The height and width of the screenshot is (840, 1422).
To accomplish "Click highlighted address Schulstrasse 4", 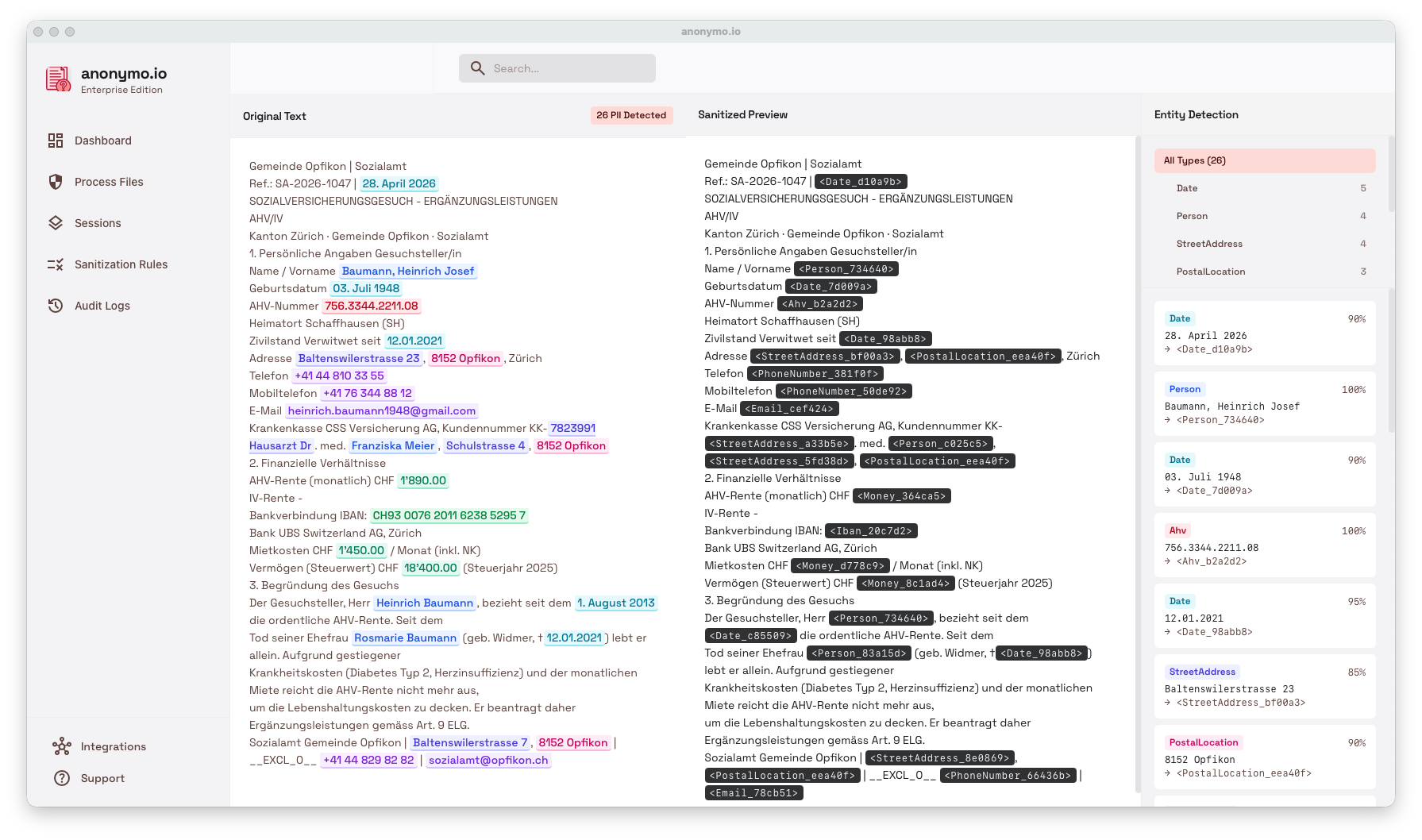I will (485, 445).
